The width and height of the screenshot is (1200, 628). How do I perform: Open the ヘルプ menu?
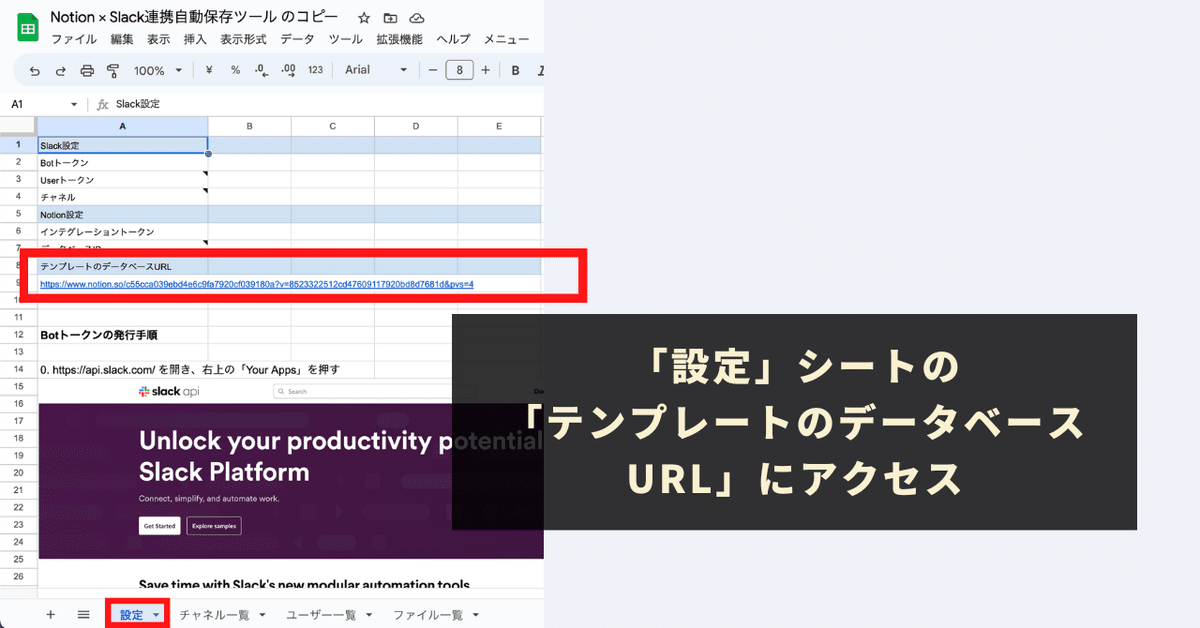453,39
